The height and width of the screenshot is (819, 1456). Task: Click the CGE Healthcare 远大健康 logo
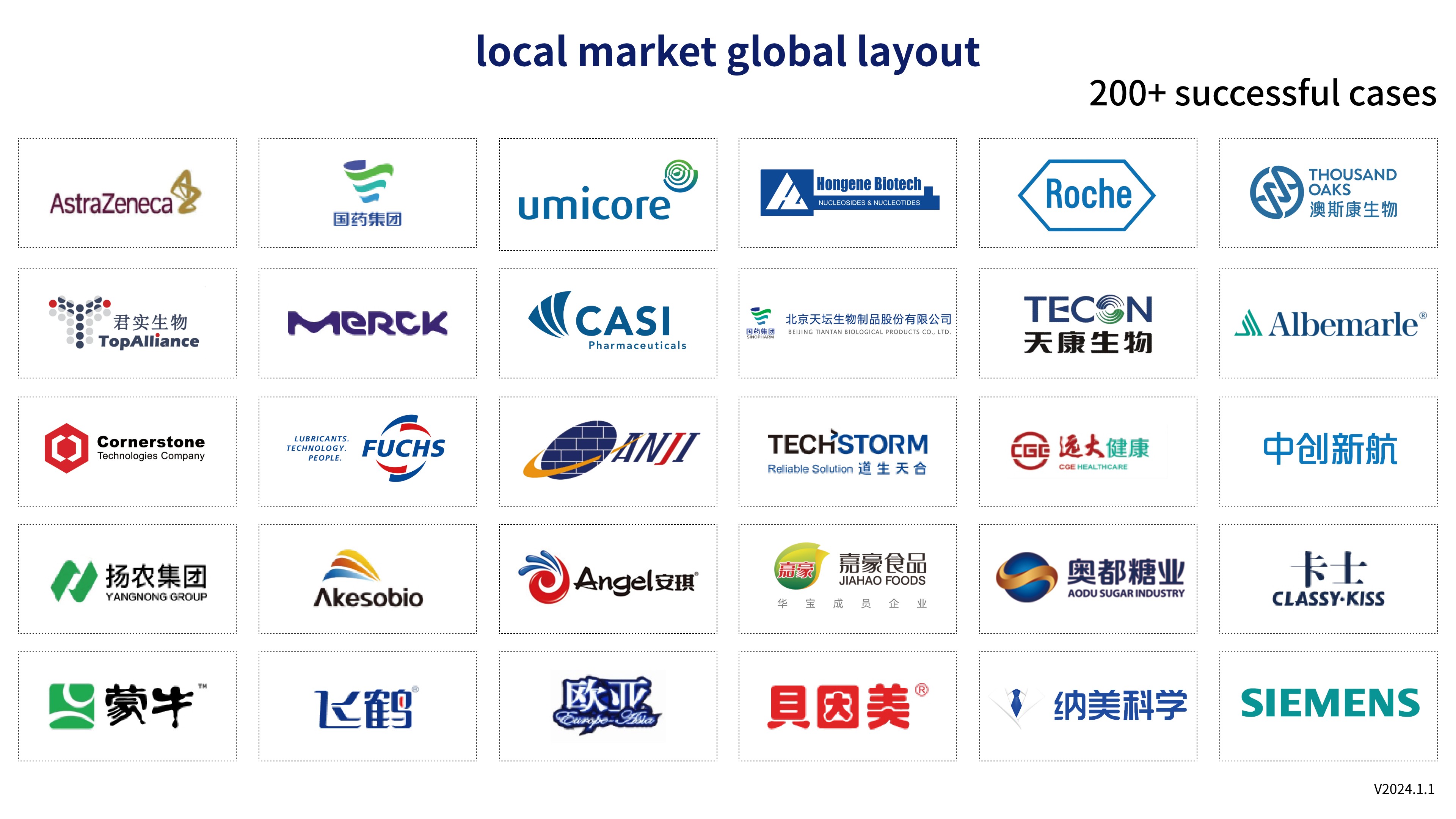click(x=1080, y=451)
